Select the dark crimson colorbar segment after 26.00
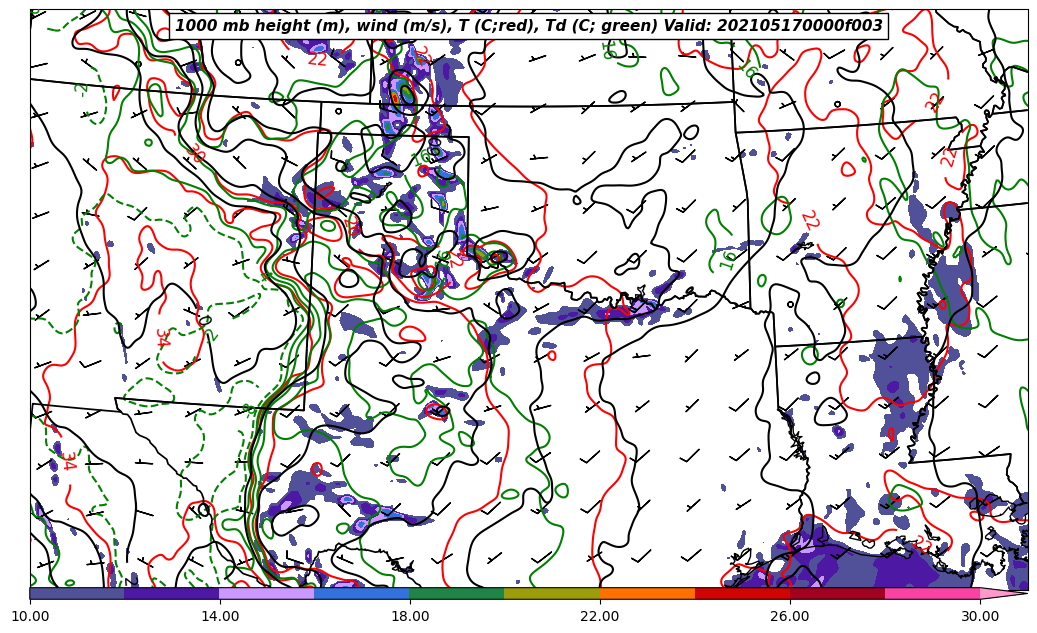The width and height of the screenshot is (1037, 633). (837, 593)
